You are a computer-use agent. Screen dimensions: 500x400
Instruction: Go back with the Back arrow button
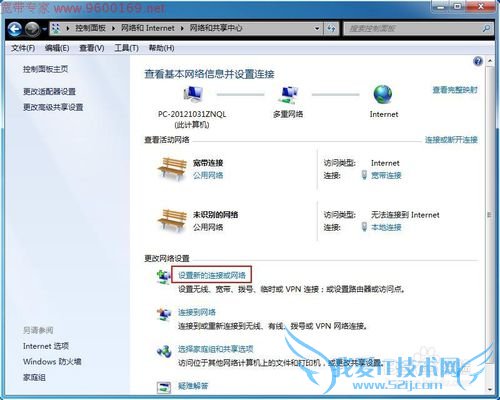pos(15,29)
